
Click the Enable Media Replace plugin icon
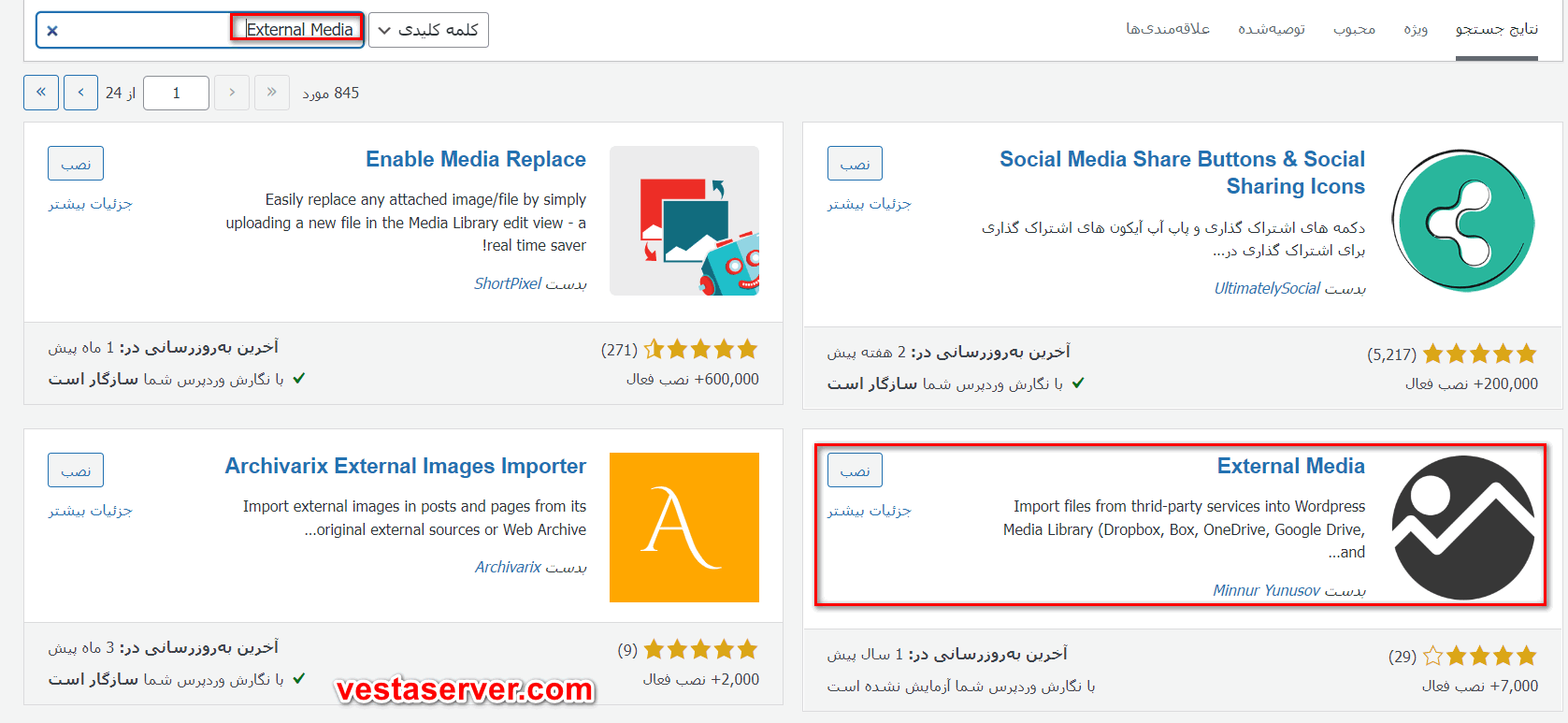[x=684, y=221]
